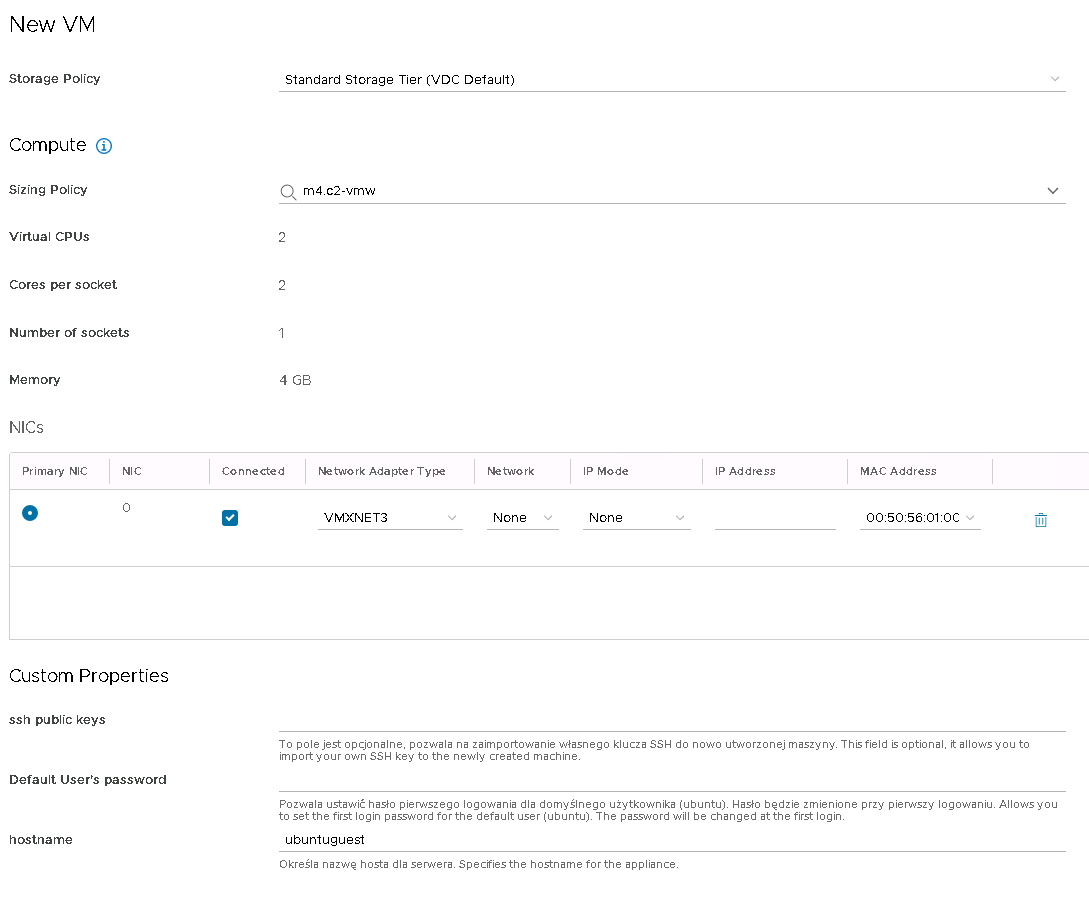Image resolution: width=1089 pixels, height=904 pixels.
Task: Open the IP Mode dropdown
Action: coord(636,518)
